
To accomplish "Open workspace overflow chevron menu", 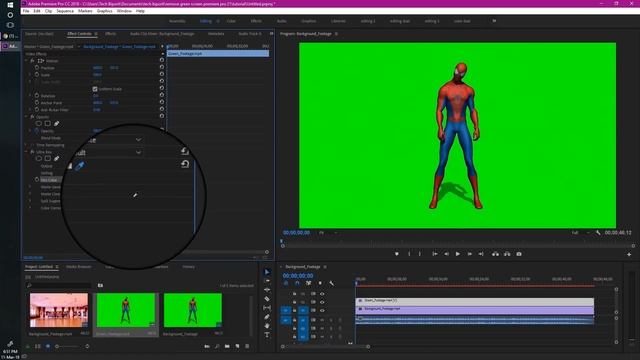I will 494,21.
